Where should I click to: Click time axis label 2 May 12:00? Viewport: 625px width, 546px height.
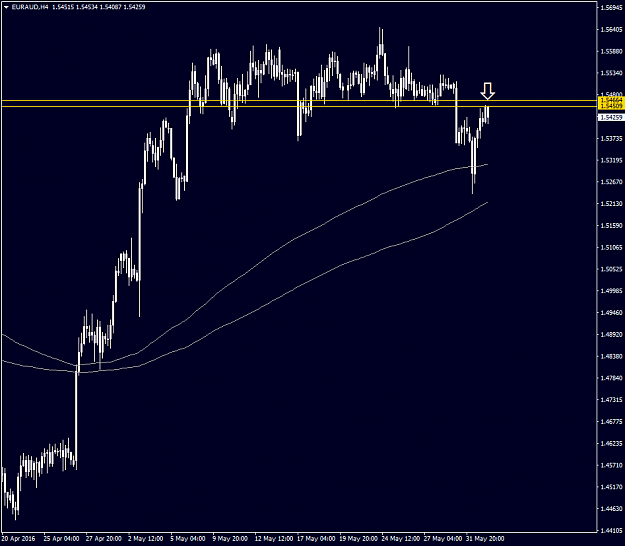click(x=146, y=539)
